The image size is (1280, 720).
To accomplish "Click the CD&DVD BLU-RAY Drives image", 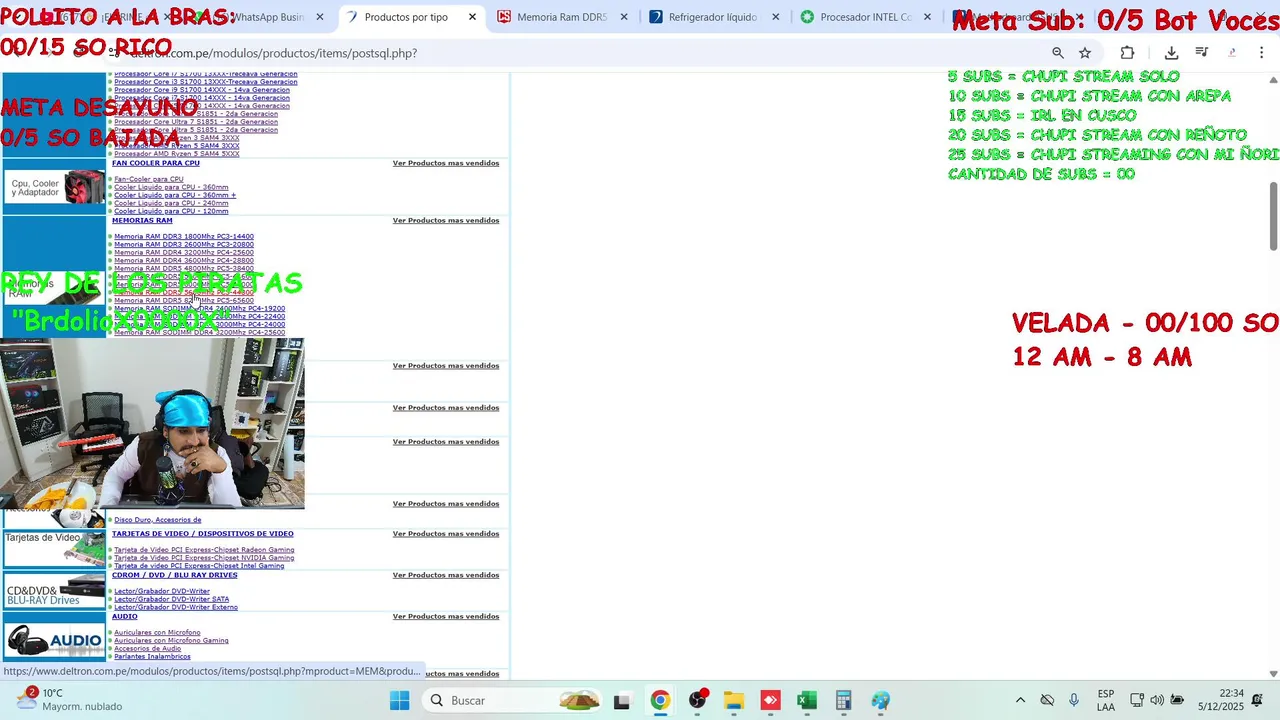I will click(x=54, y=590).
